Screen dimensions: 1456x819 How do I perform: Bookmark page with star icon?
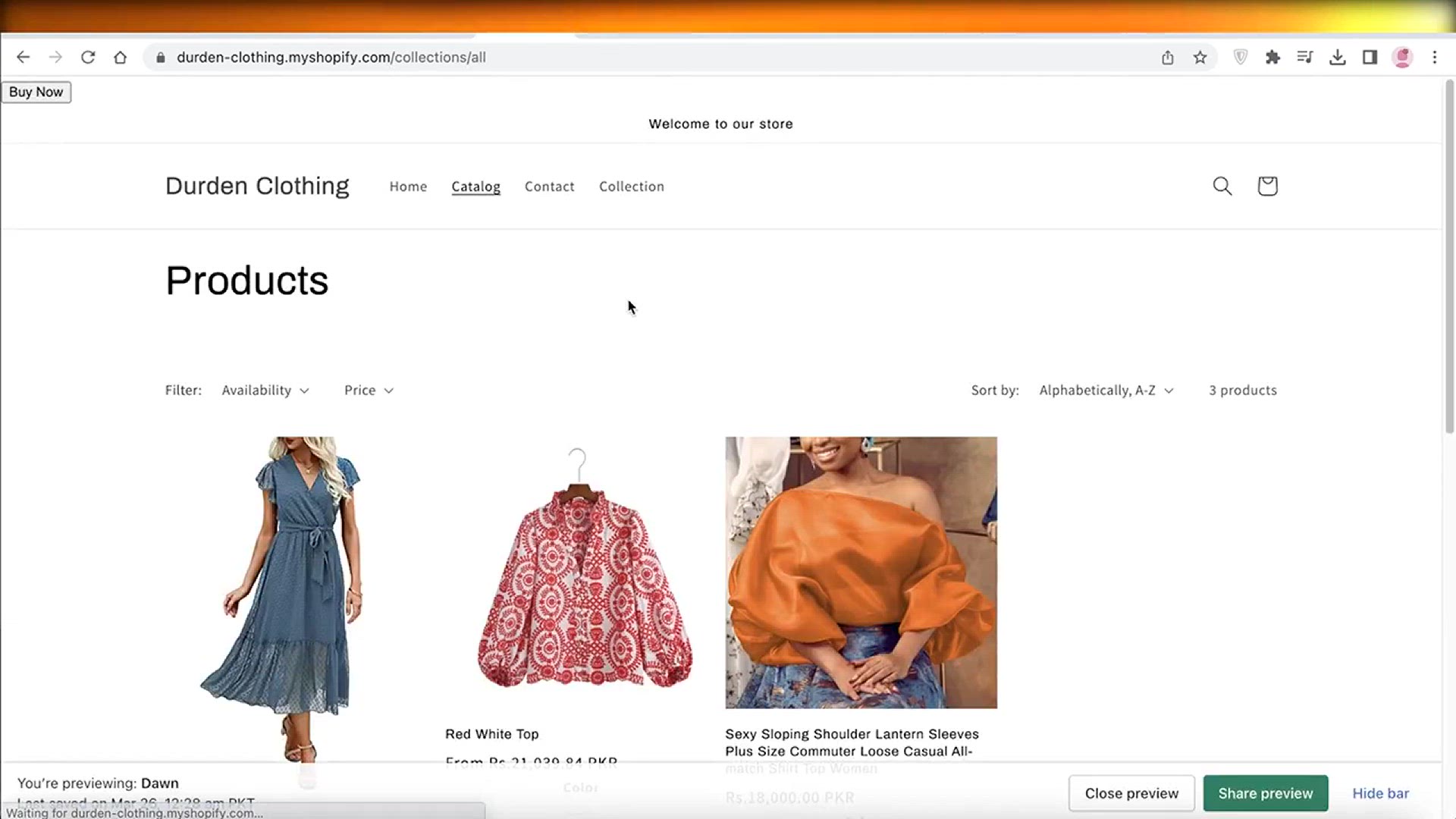(x=1200, y=57)
